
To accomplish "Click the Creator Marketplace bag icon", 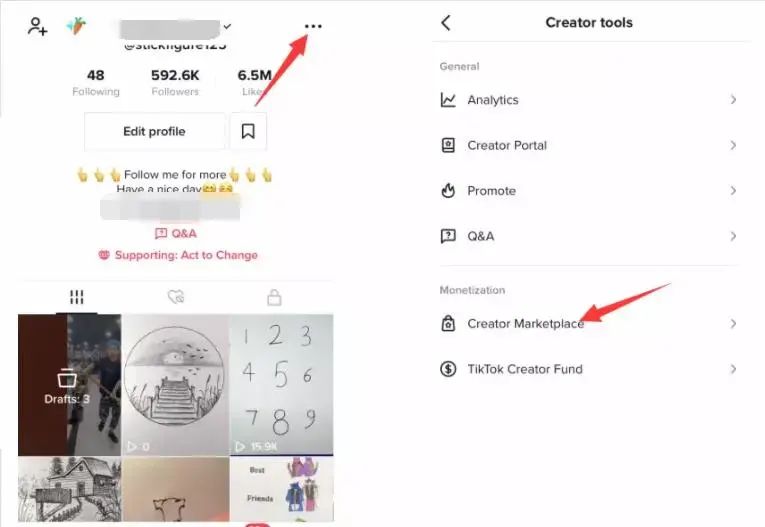I will (x=448, y=324).
